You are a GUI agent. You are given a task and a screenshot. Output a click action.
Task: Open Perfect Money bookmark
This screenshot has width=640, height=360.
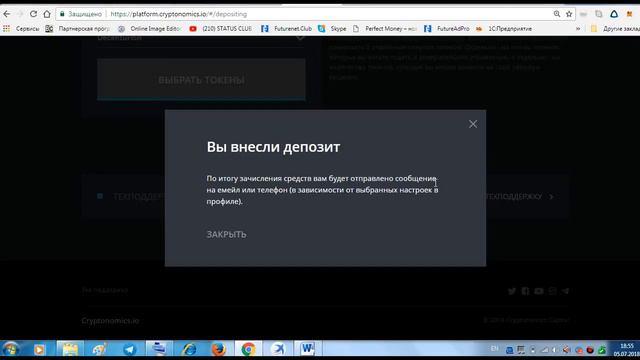(x=385, y=29)
